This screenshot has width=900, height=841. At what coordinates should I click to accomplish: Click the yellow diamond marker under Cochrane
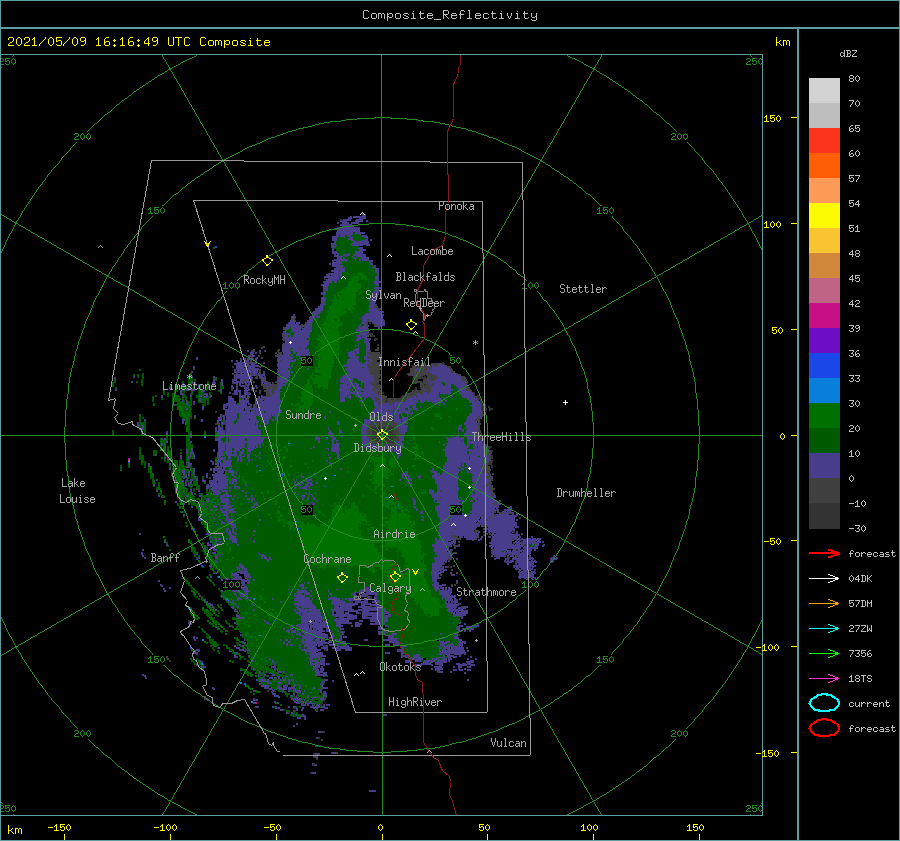point(342,578)
